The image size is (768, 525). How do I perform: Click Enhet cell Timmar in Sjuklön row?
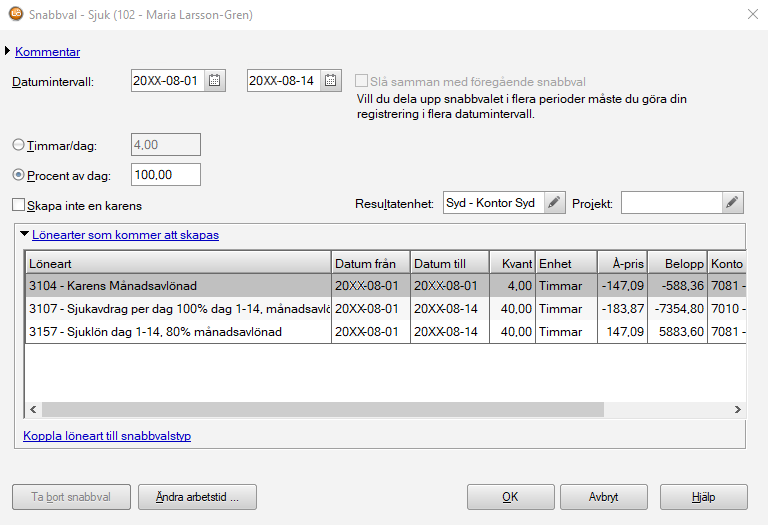coord(566,332)
